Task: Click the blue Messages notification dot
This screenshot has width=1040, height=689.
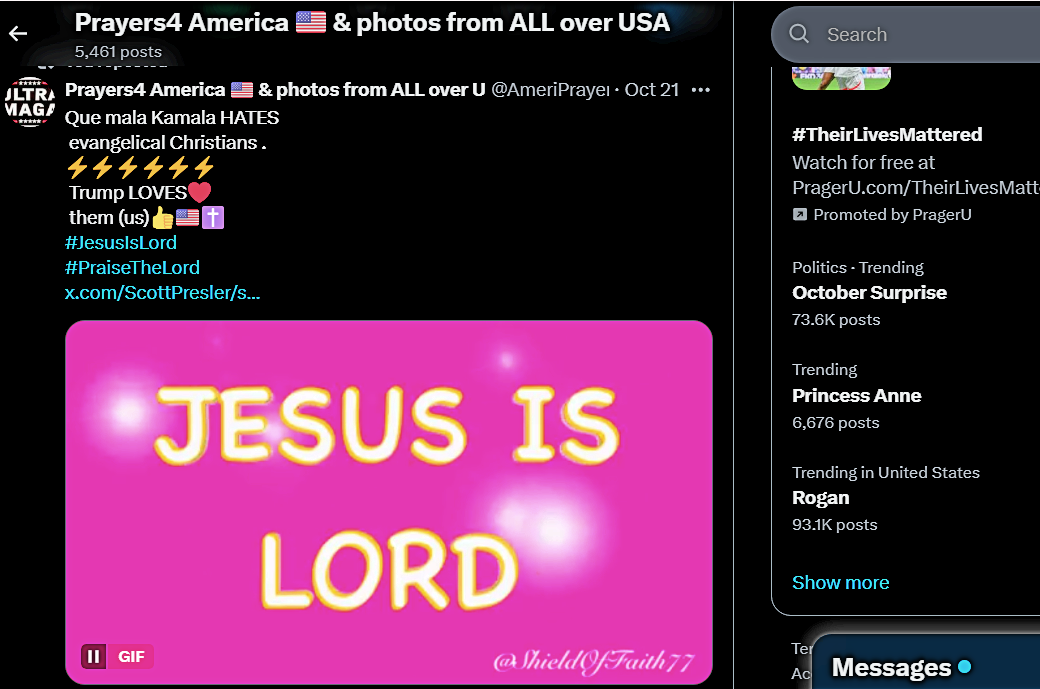Action: pyautogui.click(x=965, y=666)
